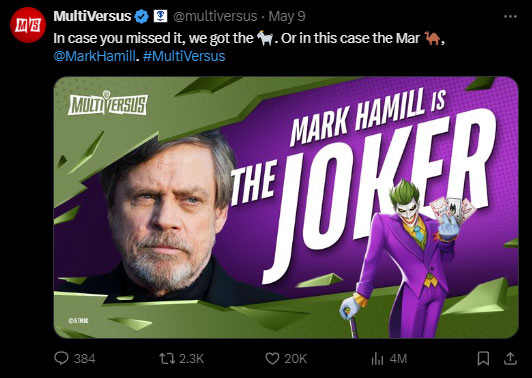532x378 pixels.
Task: Click the 4M views count
Action: click(x=398, y=359)
